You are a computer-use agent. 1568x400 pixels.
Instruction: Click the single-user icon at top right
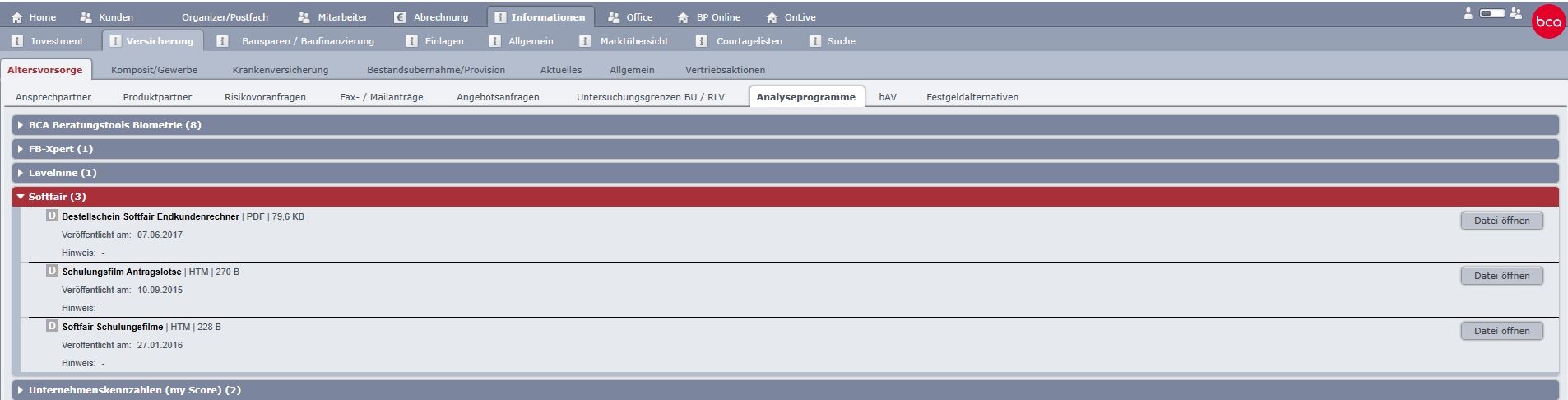click(1468, 13)
